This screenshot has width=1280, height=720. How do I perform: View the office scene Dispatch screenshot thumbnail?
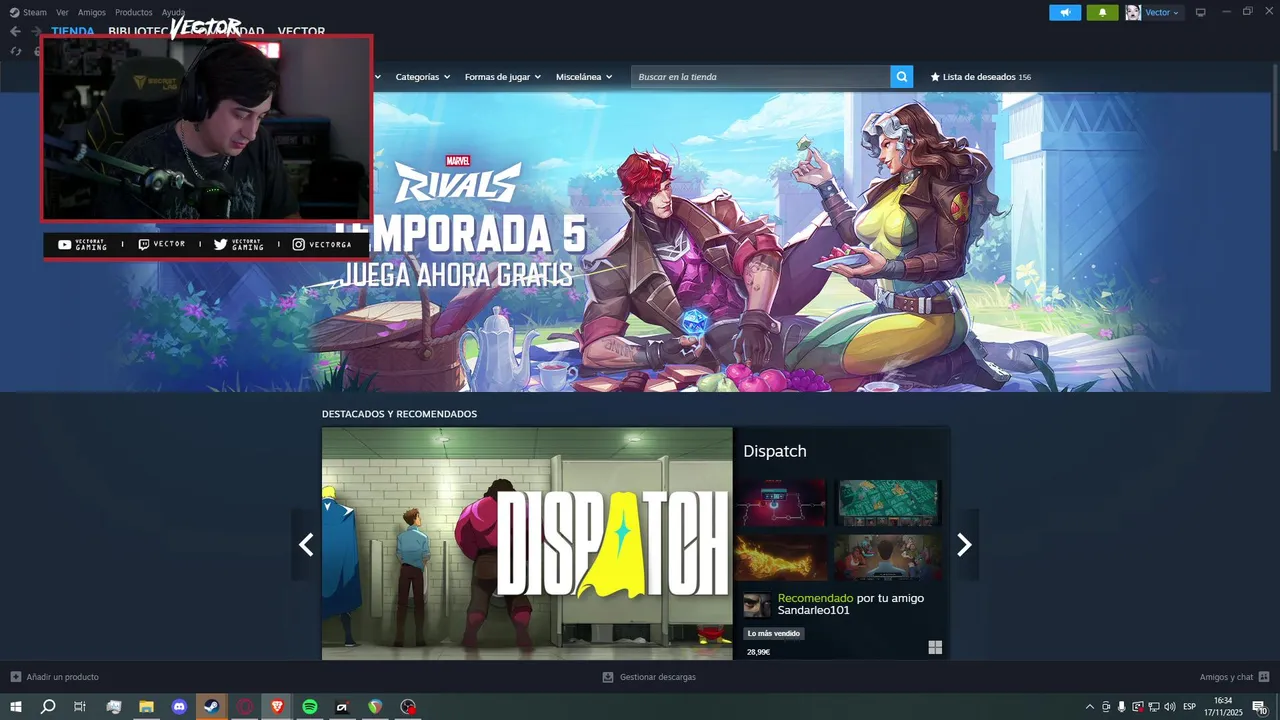click(888, 558)
